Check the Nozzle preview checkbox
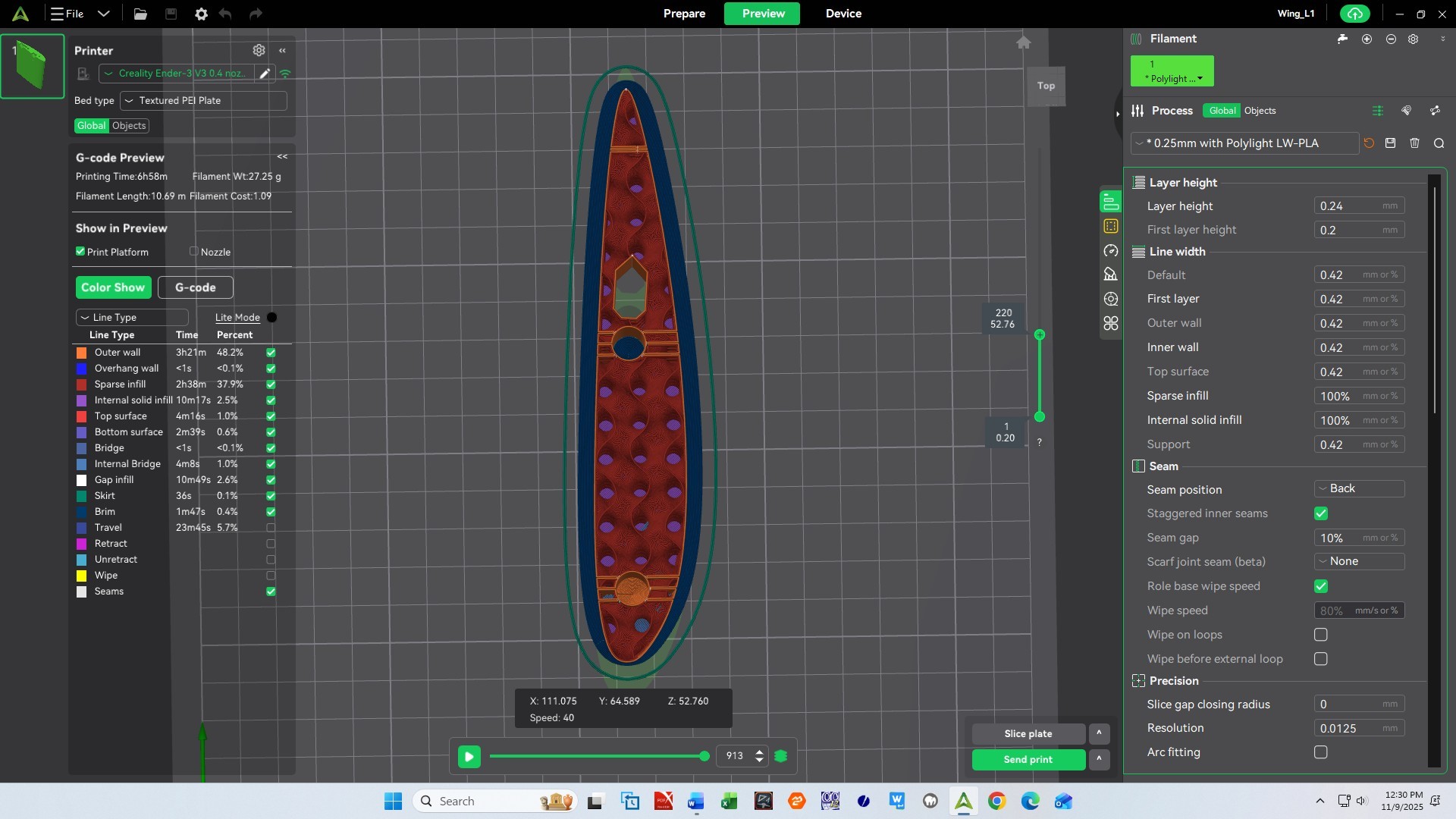Viewport: 1456px width, 819px height. coord(194,252)
